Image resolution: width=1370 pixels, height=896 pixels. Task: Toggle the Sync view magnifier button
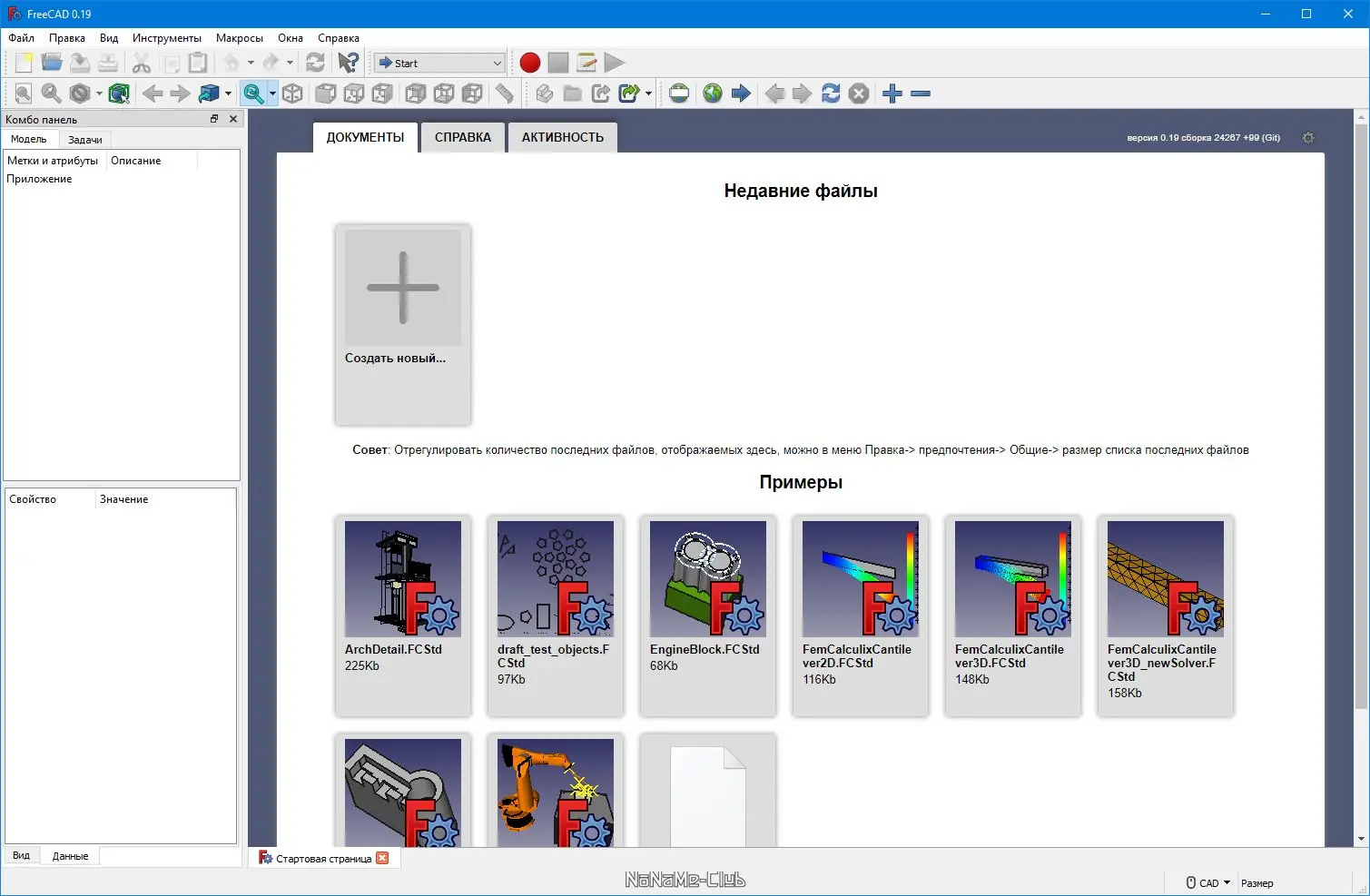(x=253, y=94)
